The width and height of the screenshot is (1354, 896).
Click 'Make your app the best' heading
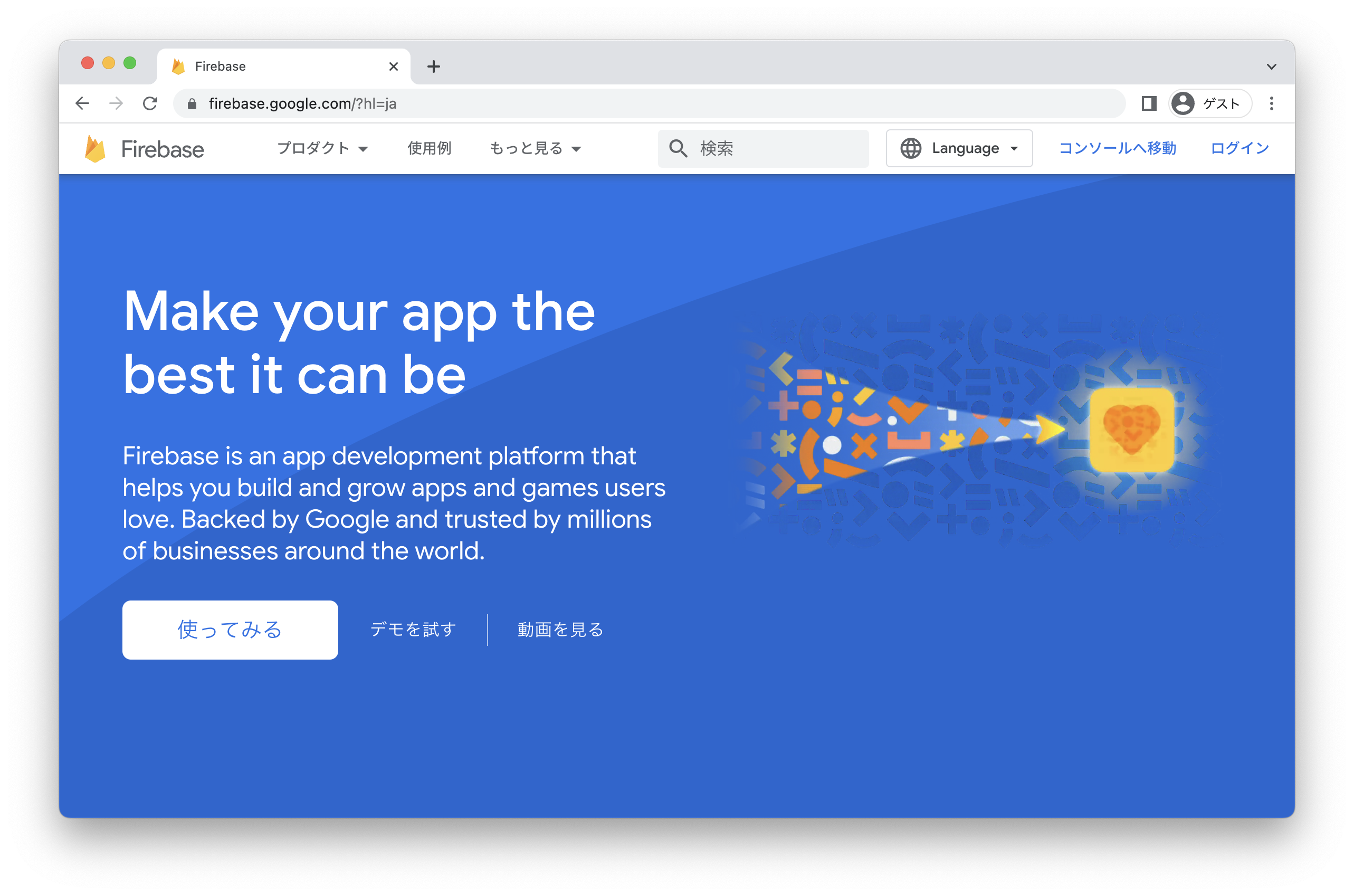tap(359, 342)
